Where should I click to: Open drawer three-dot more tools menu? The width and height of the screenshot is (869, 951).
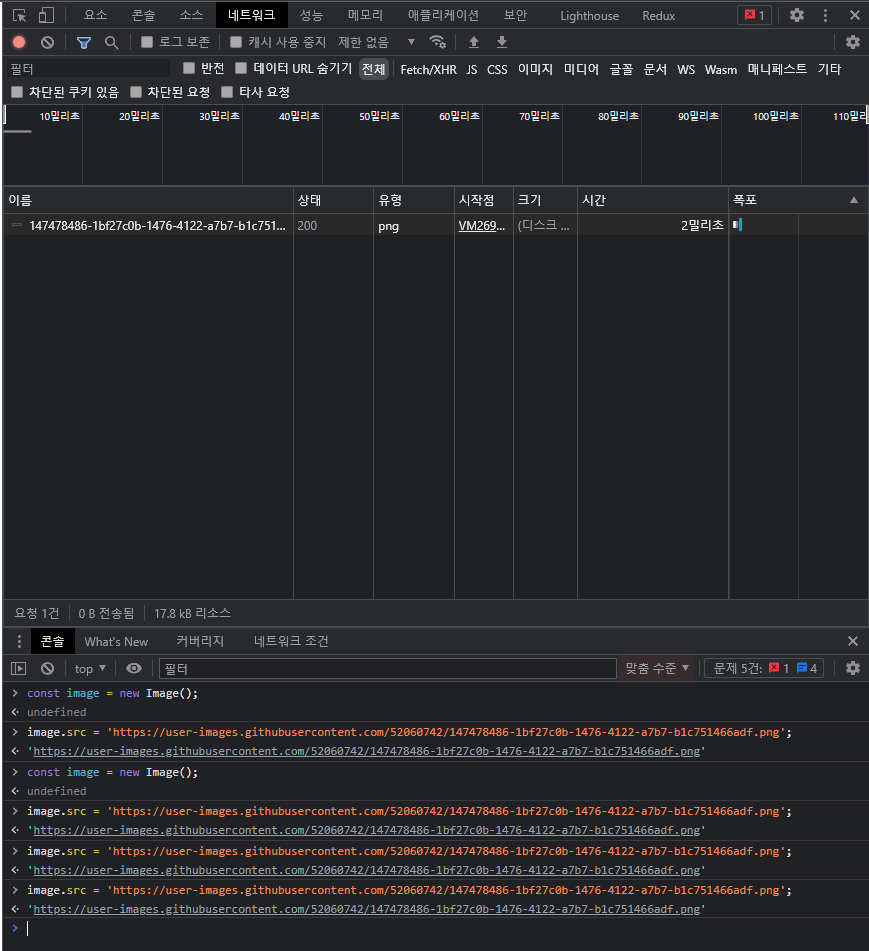(19, 641)
